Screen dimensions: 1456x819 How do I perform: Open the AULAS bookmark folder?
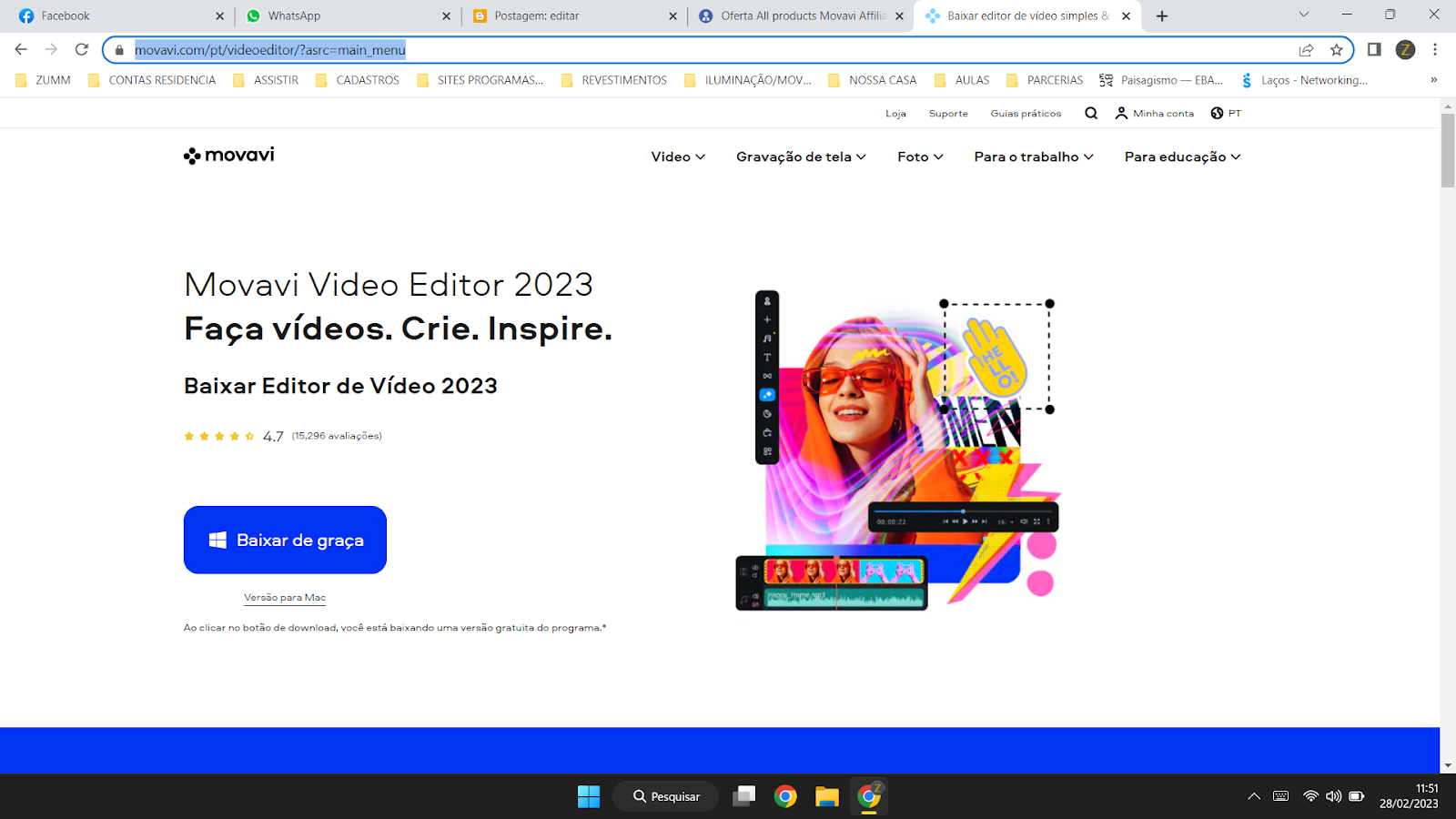pyautogui.click(x=962, y=80)
